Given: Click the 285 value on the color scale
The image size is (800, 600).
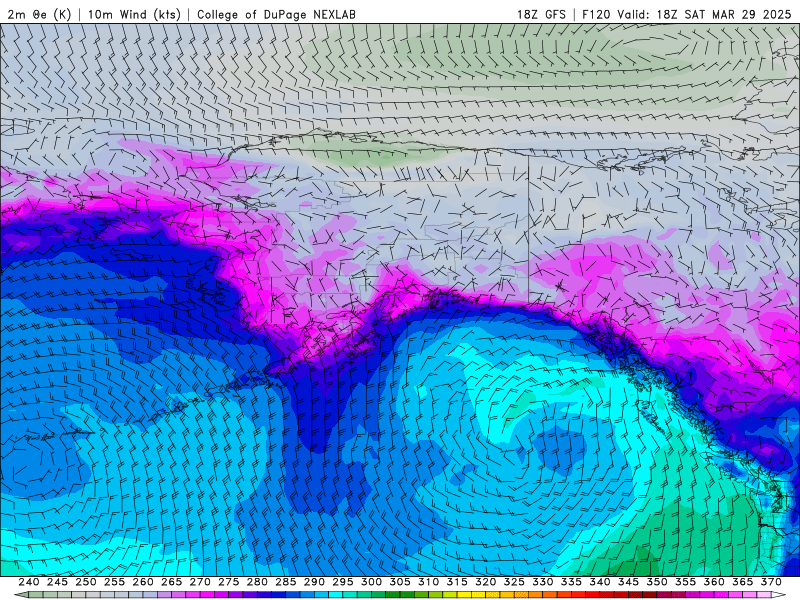Looking at the screenshot, I should coord(286,582).
